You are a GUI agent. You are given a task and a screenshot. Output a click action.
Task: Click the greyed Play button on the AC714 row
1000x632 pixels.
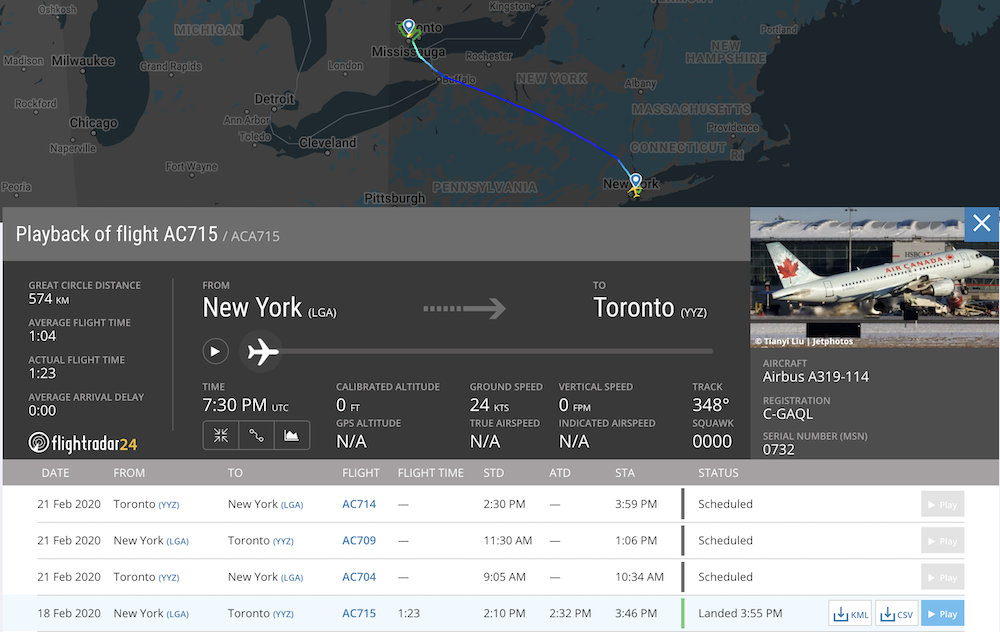pyautogui.click(x=941, y=504)
